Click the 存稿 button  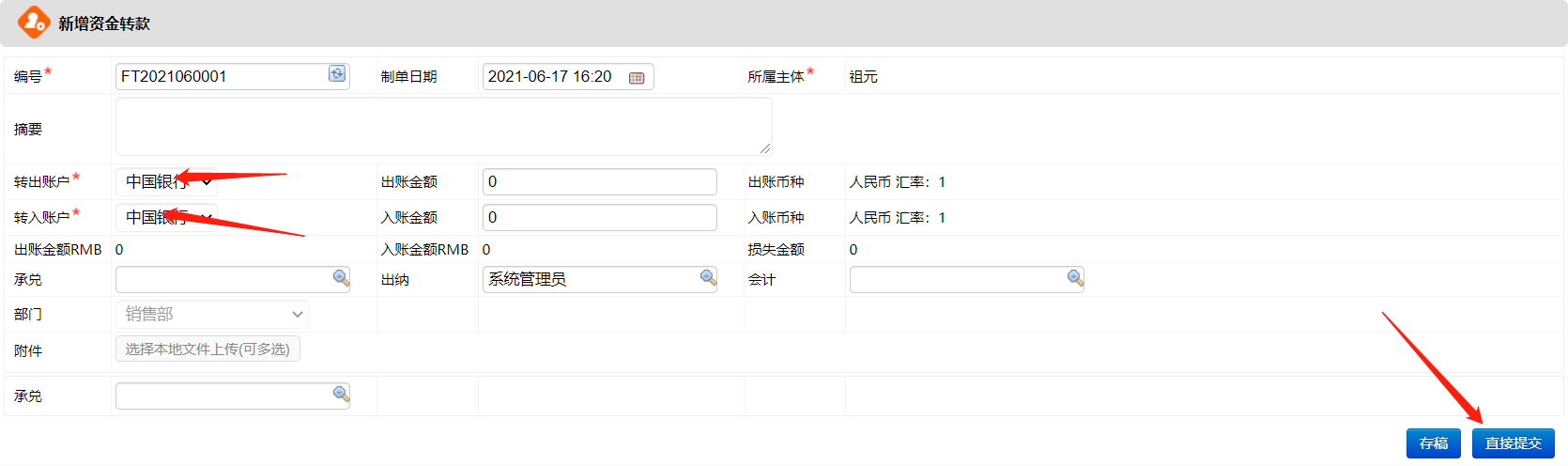pos(1433,443)
